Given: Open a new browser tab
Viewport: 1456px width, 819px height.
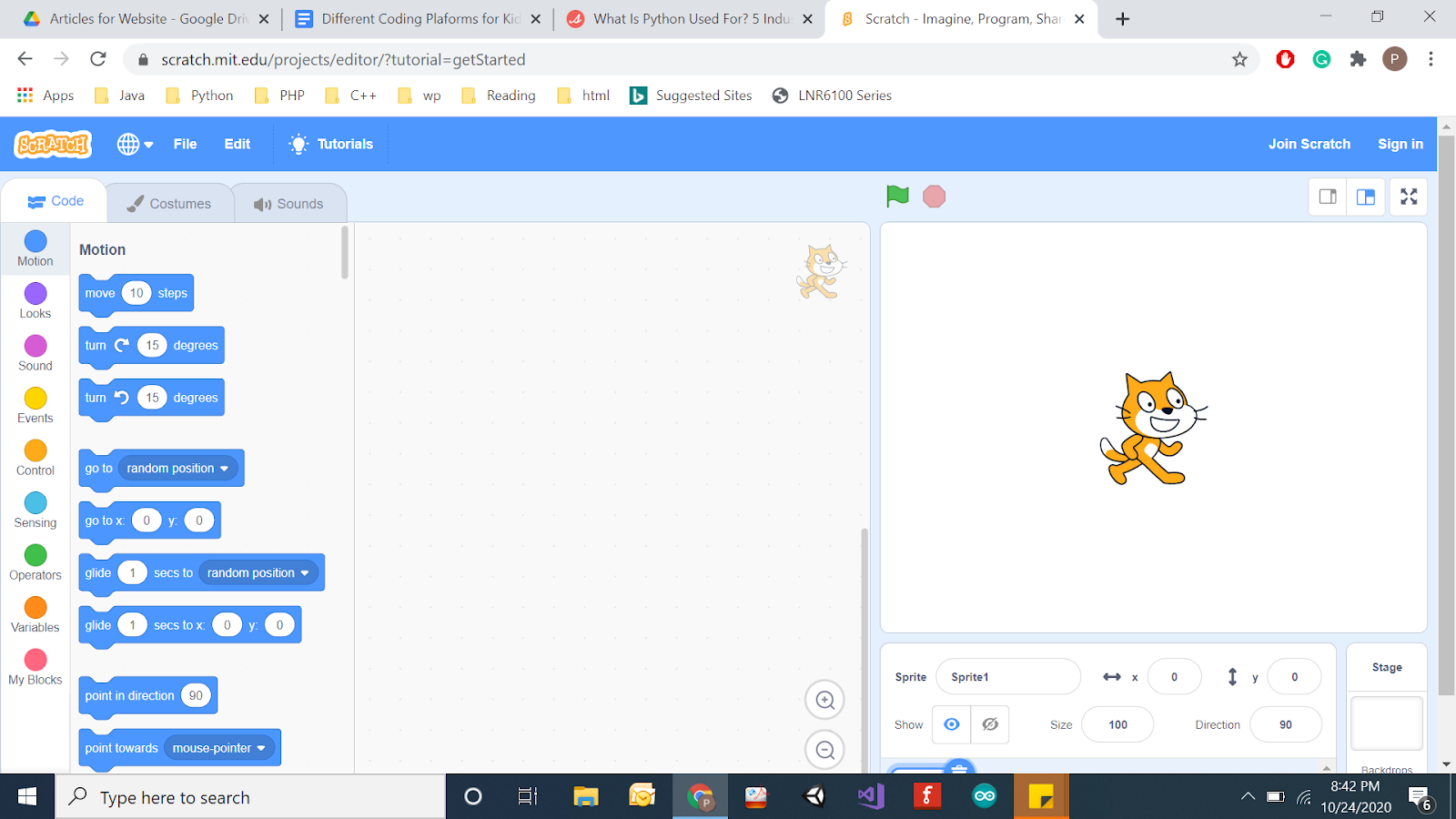Looking at the screenshot, I should (1122, 19).
